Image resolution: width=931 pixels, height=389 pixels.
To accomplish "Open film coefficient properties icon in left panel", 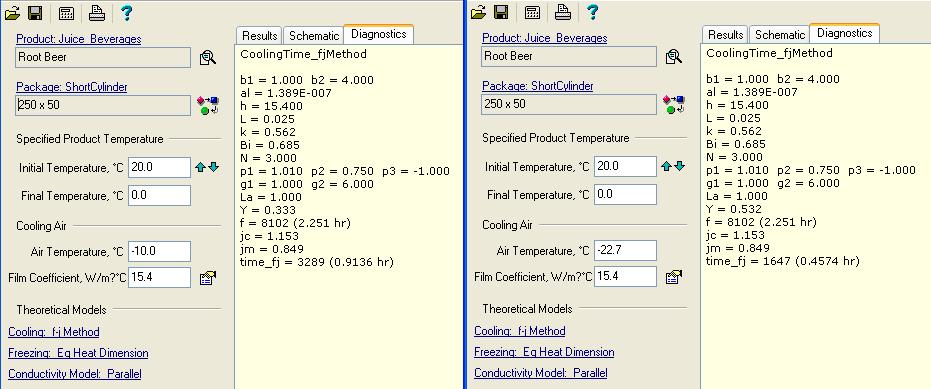I will [x=208, y=277].
